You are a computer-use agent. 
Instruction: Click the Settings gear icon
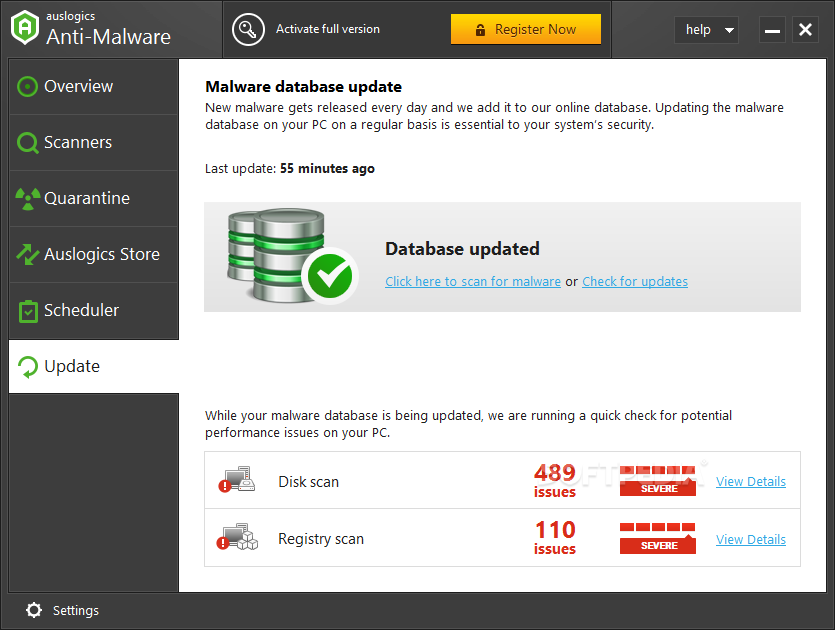click(34, 610)
